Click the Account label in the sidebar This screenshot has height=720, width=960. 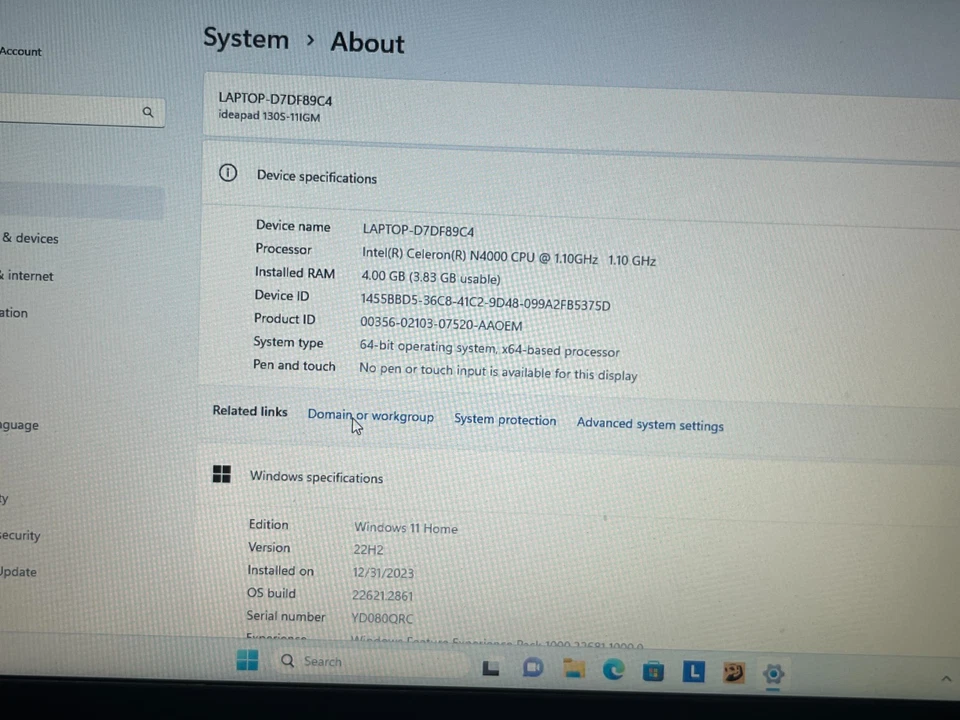tap(21, 51)
